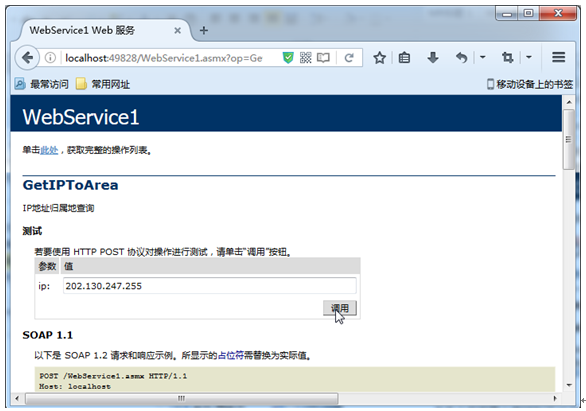Bookmark this page with the star icon
The image size is (586, 411).
pos(379,58)
